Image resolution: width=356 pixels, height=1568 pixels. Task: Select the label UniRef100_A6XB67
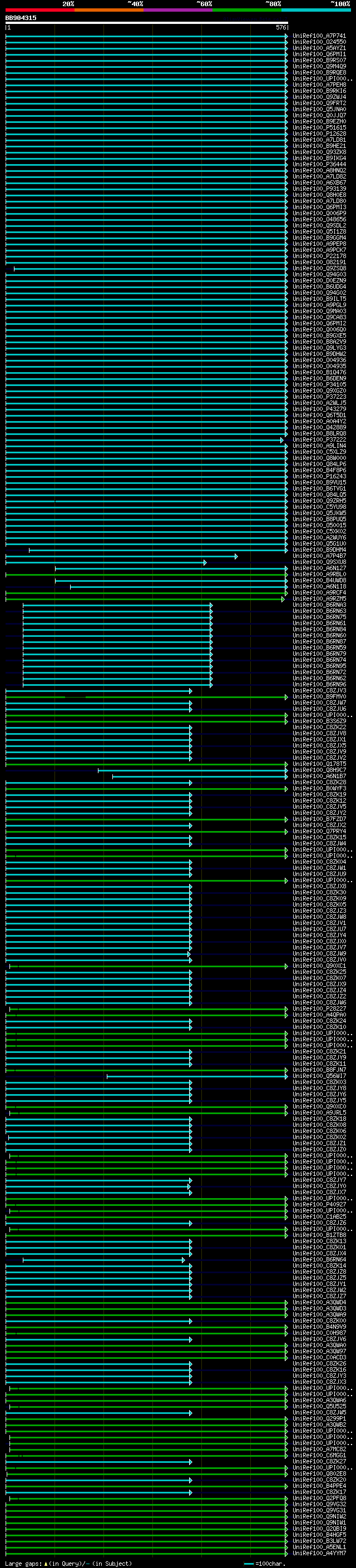pyautogui.click(x=319, y=182)
